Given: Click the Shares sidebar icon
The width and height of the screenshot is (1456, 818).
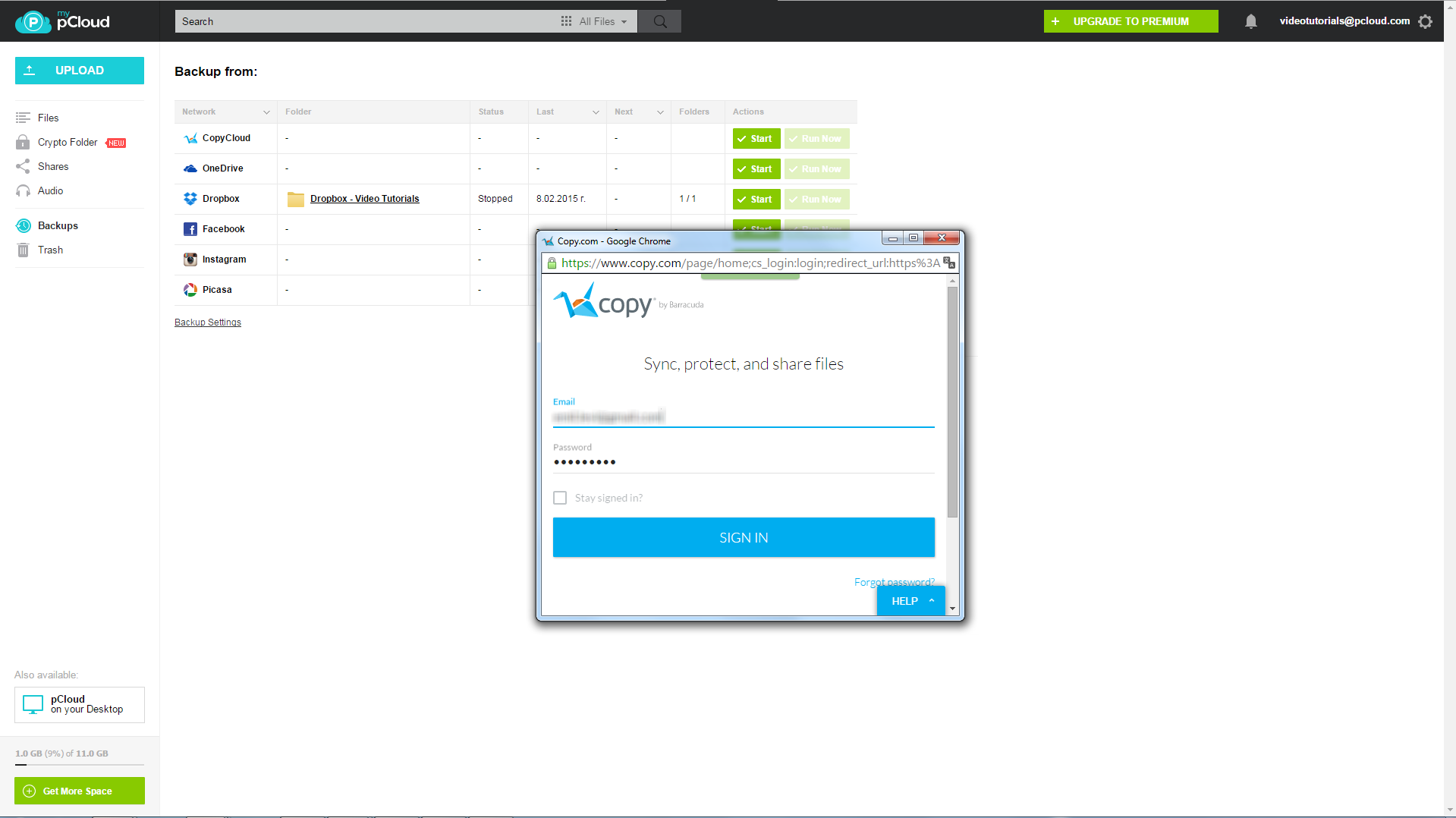Looking at the screenshot, I should [x=23, y=166].
